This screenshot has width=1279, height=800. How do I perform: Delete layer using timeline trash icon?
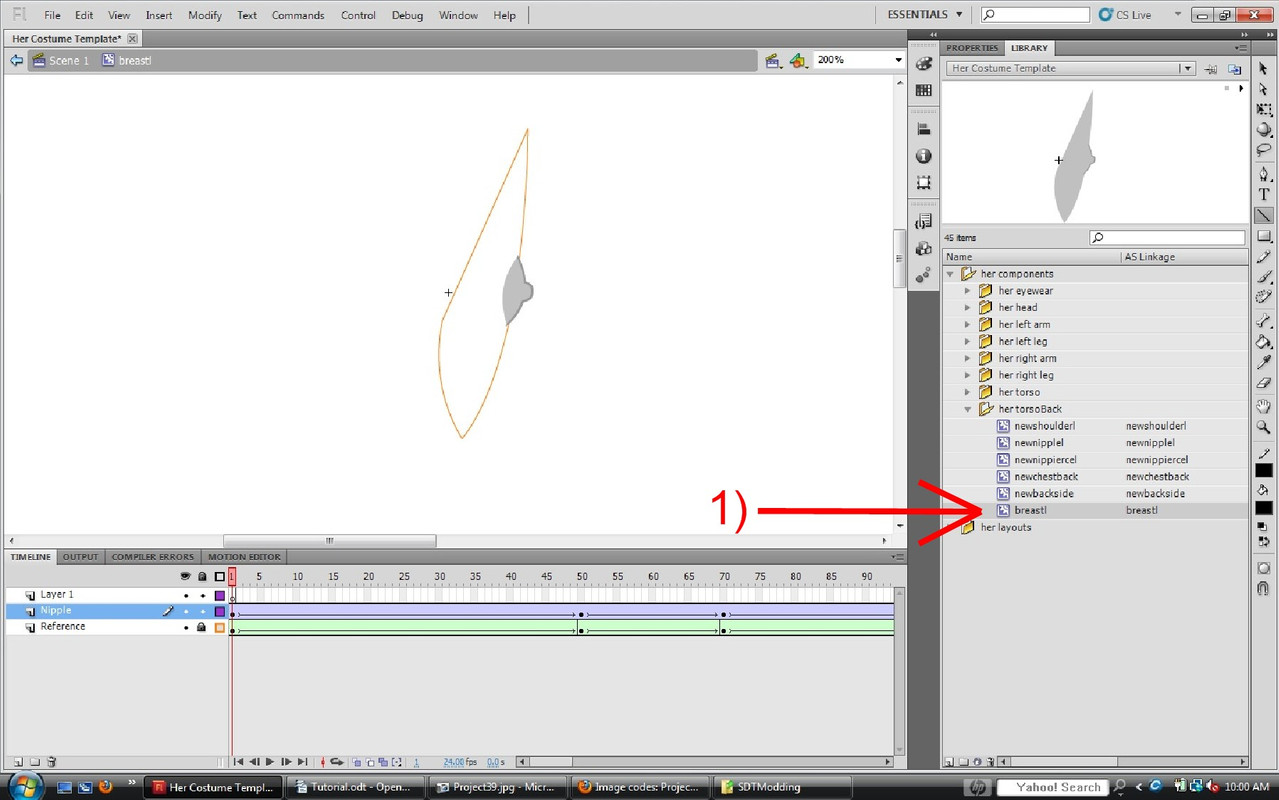click(x=52, y=762)
